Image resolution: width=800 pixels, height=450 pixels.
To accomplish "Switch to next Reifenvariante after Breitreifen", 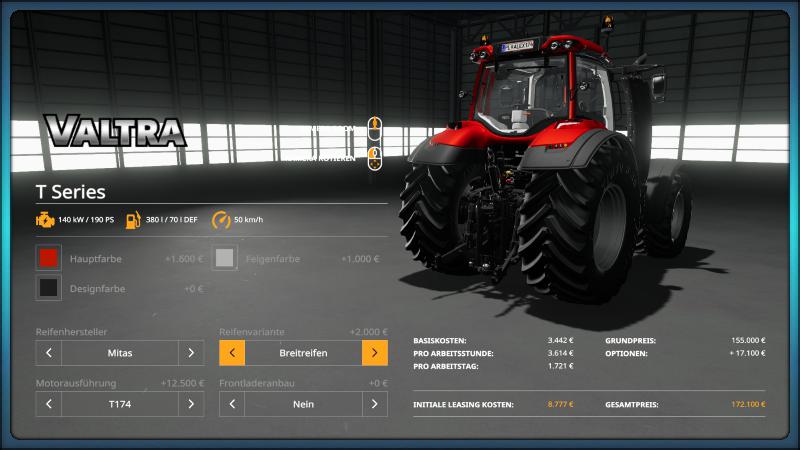I will [x=375, y=353].
